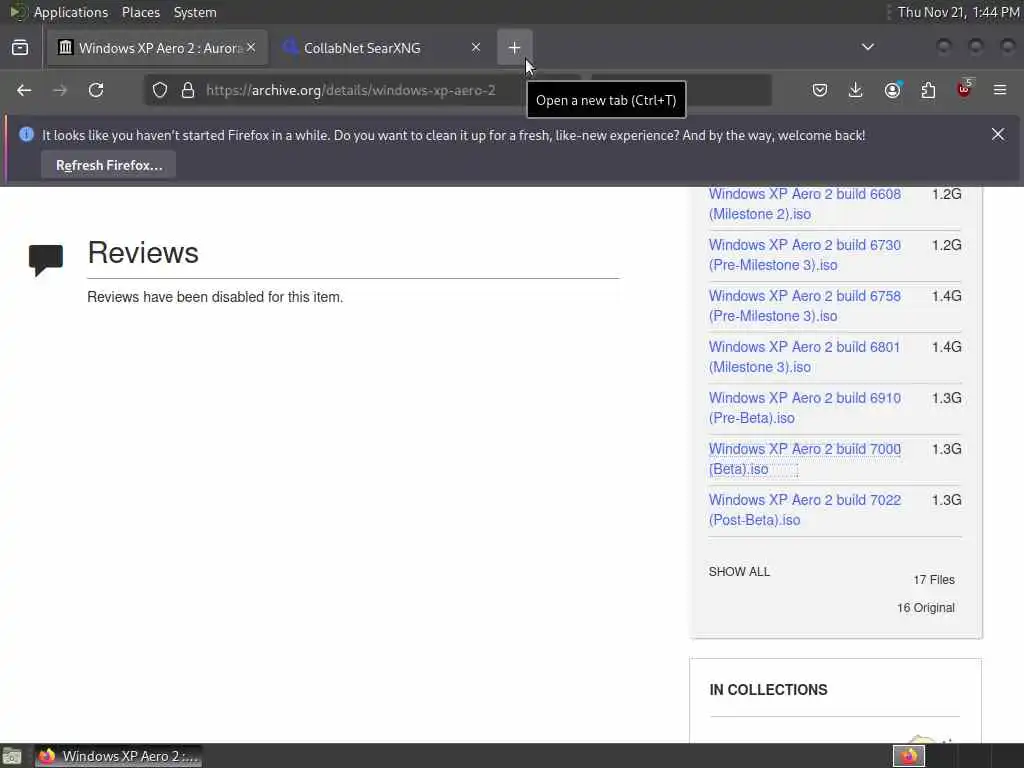Click the forward navigation arrow
This screenshot has height=768, width=1024.
coord(59,90)
